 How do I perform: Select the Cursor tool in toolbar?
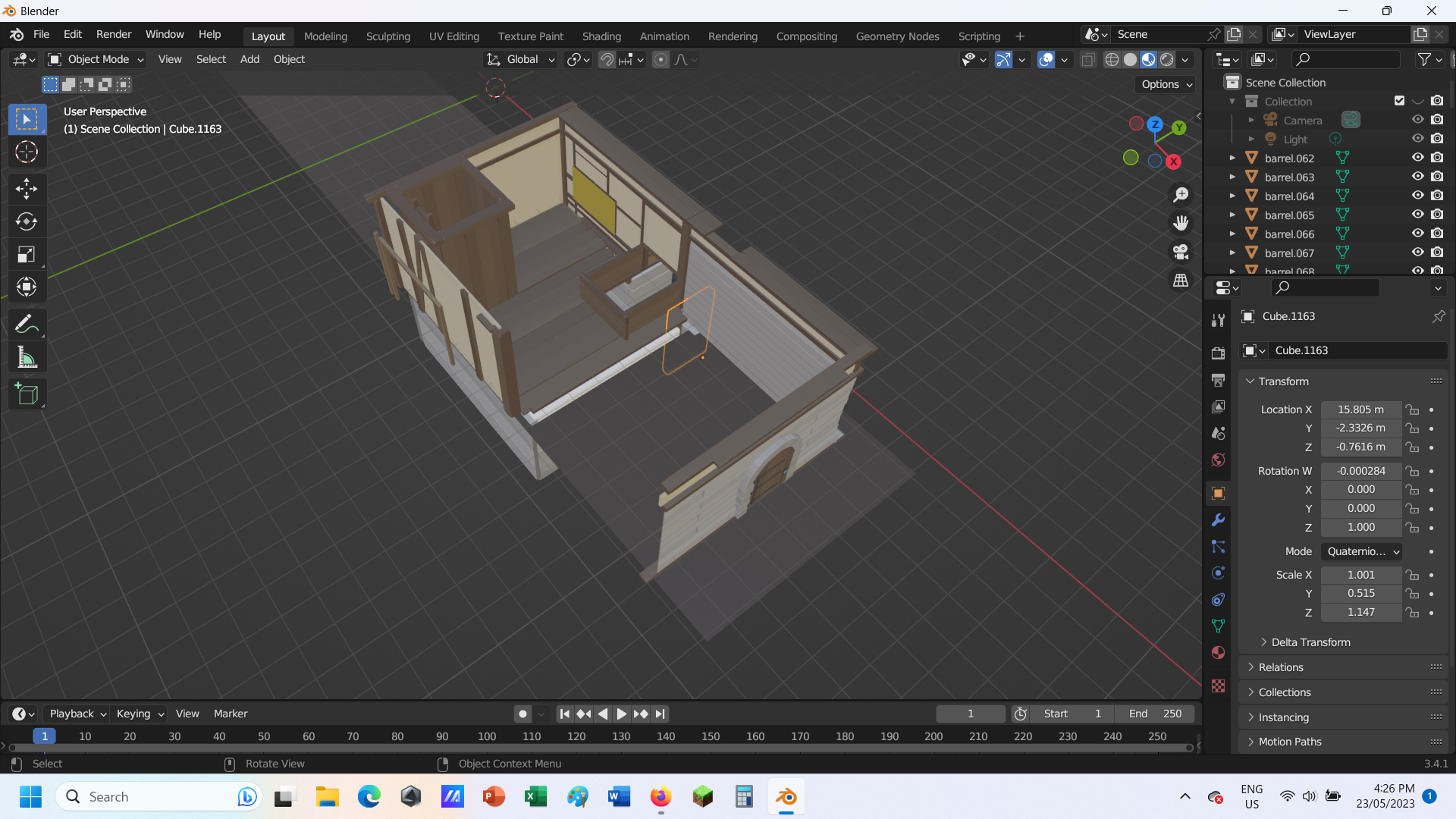pyautogui.click(x=27, y=152)
